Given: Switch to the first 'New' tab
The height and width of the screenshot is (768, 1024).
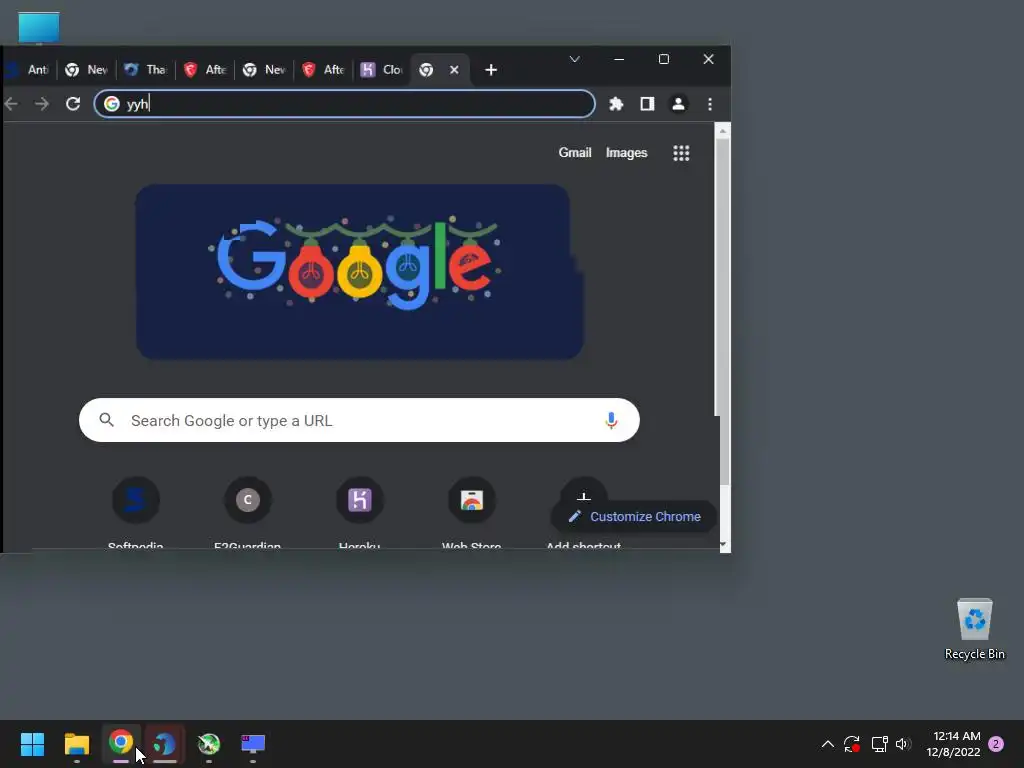Looking at the screenshot, I should click(x=86, y=70).
